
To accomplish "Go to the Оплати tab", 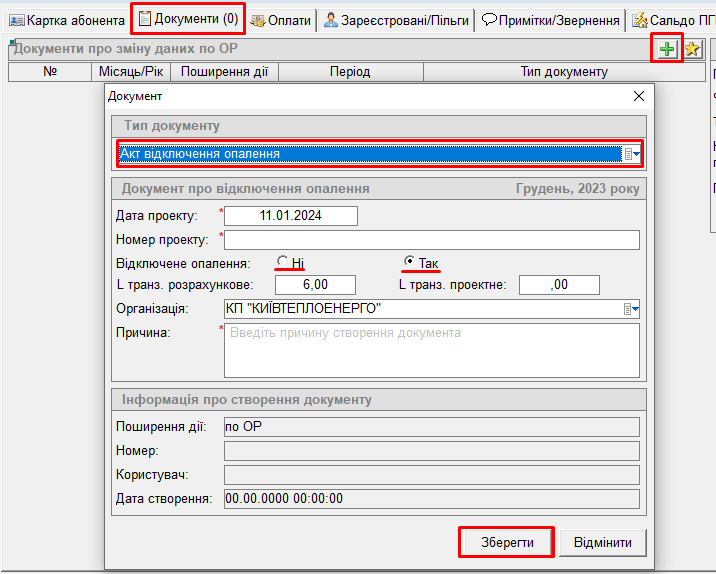I will click(x=281, y=19).
